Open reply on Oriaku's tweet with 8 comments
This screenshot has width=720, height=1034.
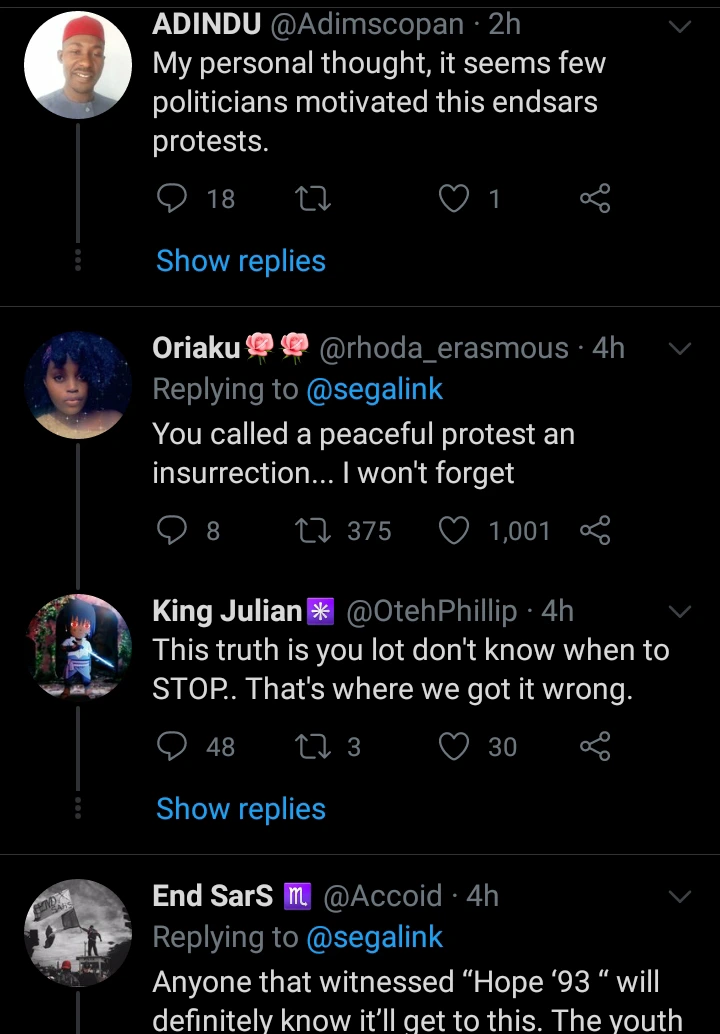point(174,530)
